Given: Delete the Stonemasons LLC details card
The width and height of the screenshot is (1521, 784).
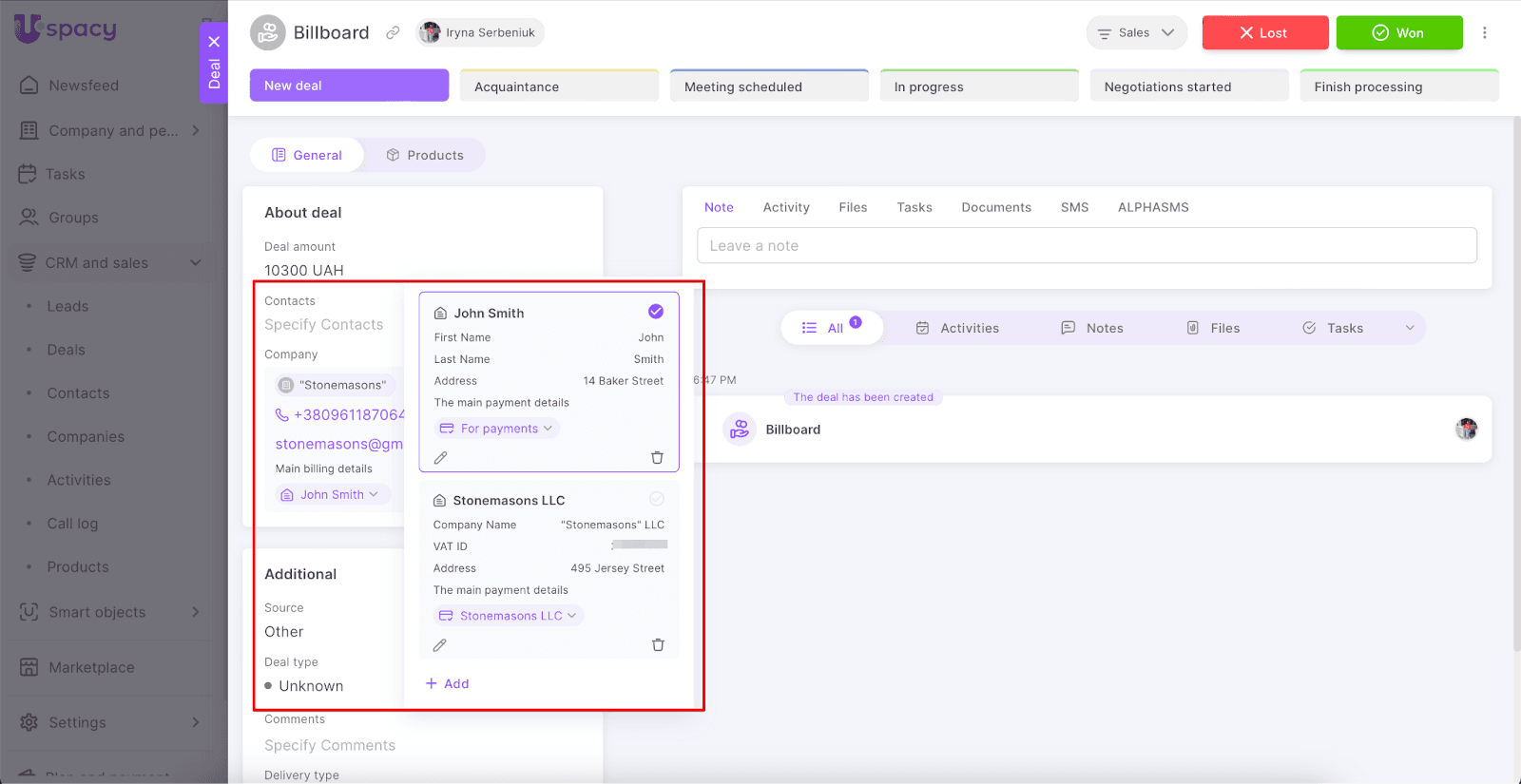Looking at the screenshot, I should click(658, 645).
